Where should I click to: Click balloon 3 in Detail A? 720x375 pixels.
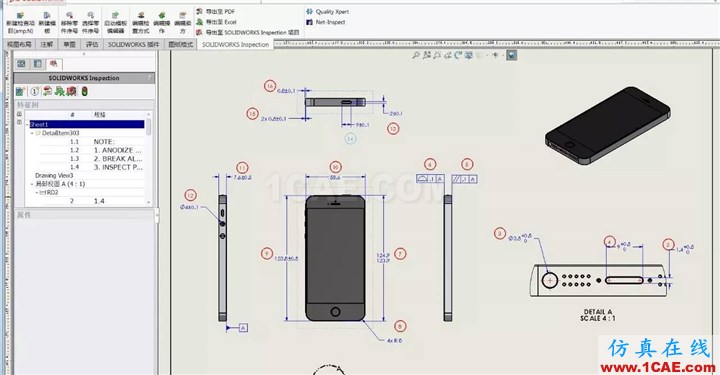[x=500, y=234]
